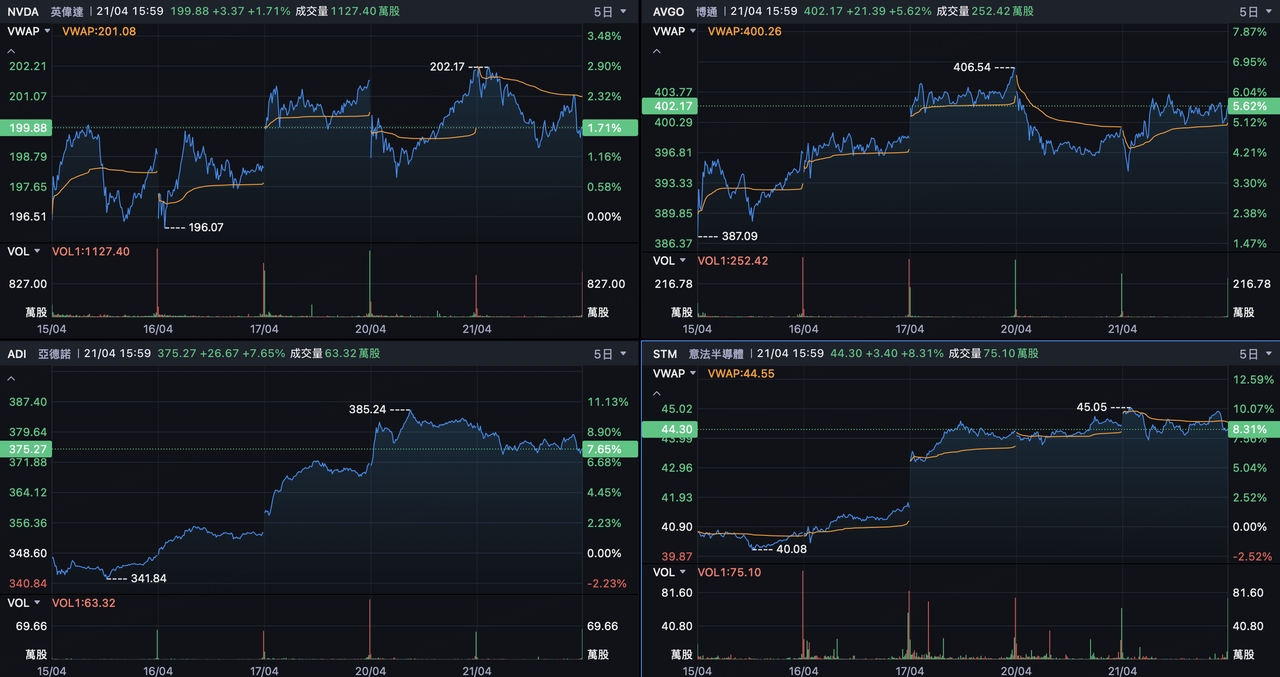
Task: Click the STM ticker symbol
Action: [x=664, y=354]
